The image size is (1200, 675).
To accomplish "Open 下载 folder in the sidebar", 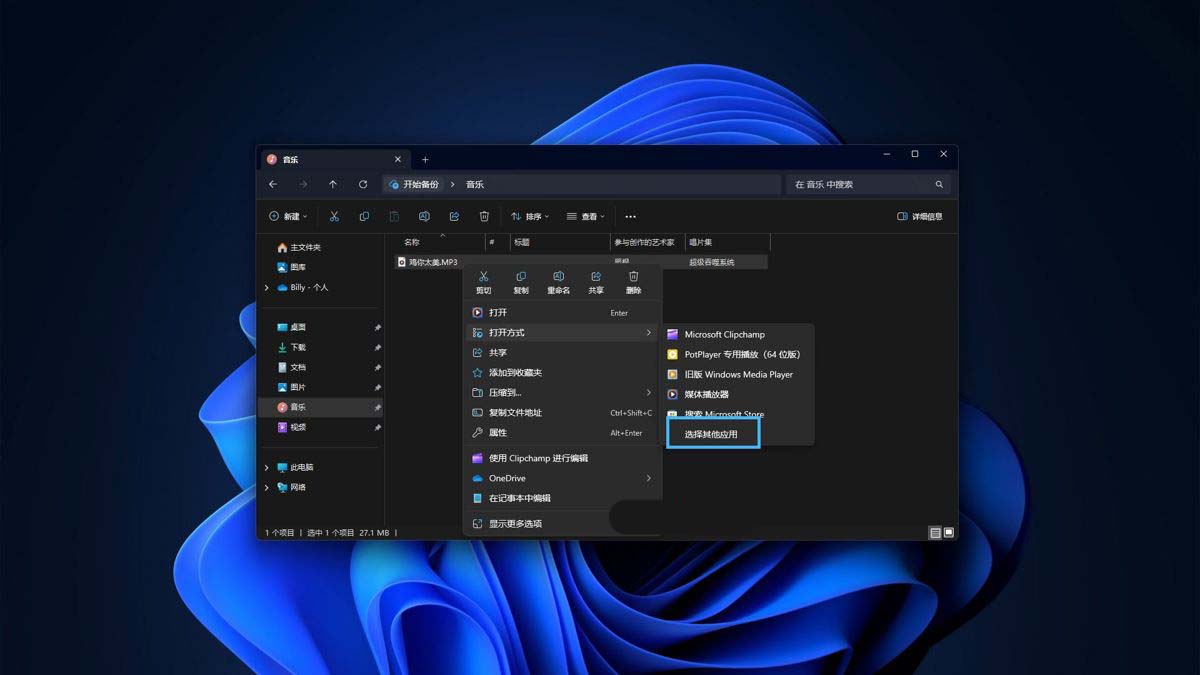I will pyautogui.click(x=298, y=347).
